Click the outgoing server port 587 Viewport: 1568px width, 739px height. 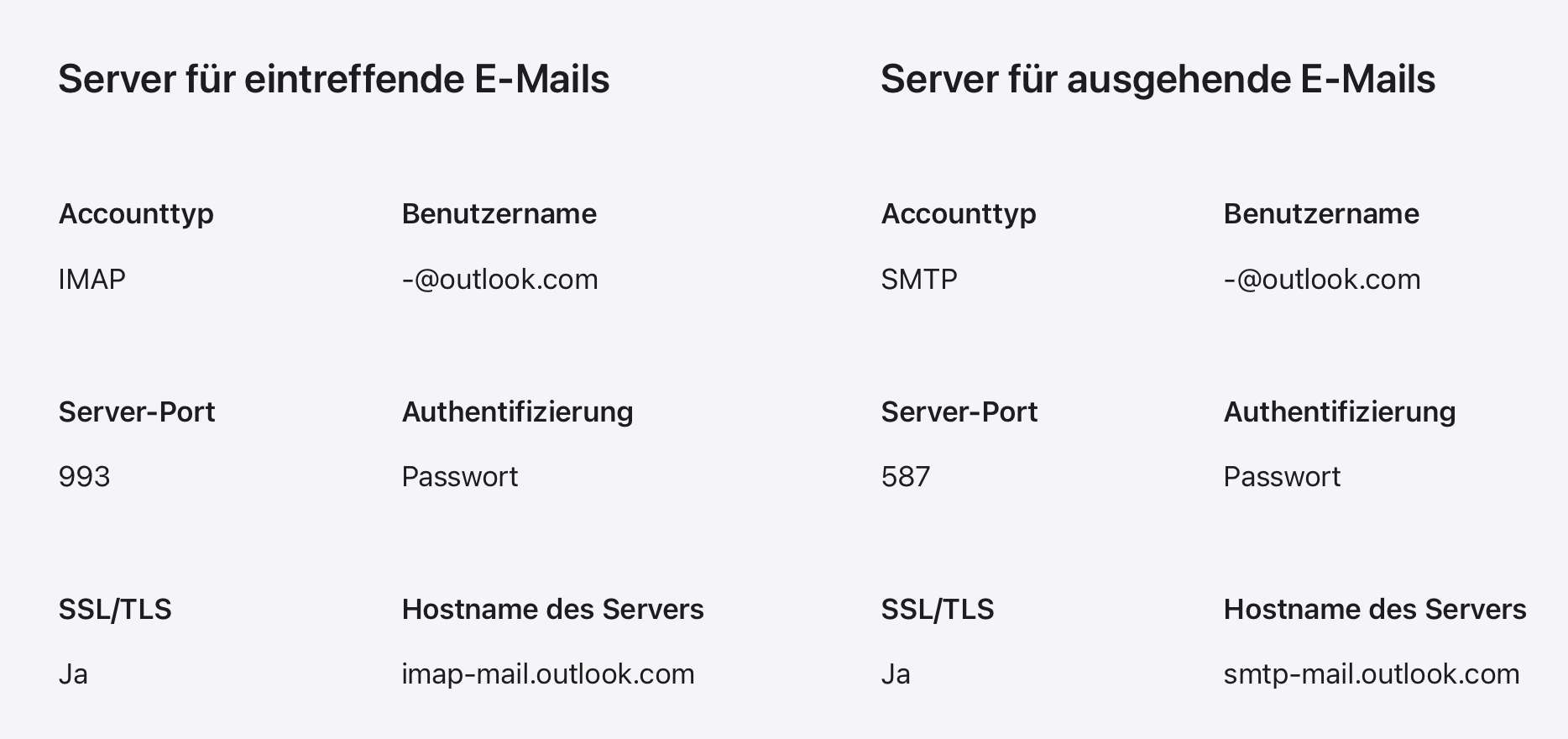(905, 477)
